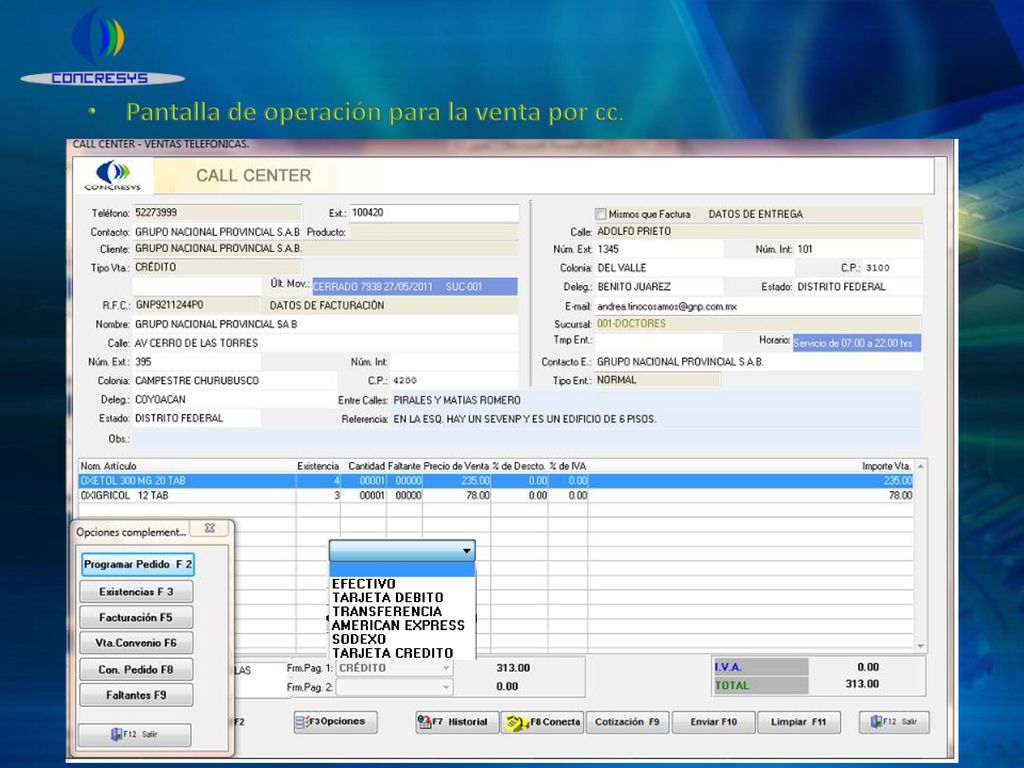Click Facturación F5 button
The height and width of the screenshot is (768, 1024).
tap(136, 617)
